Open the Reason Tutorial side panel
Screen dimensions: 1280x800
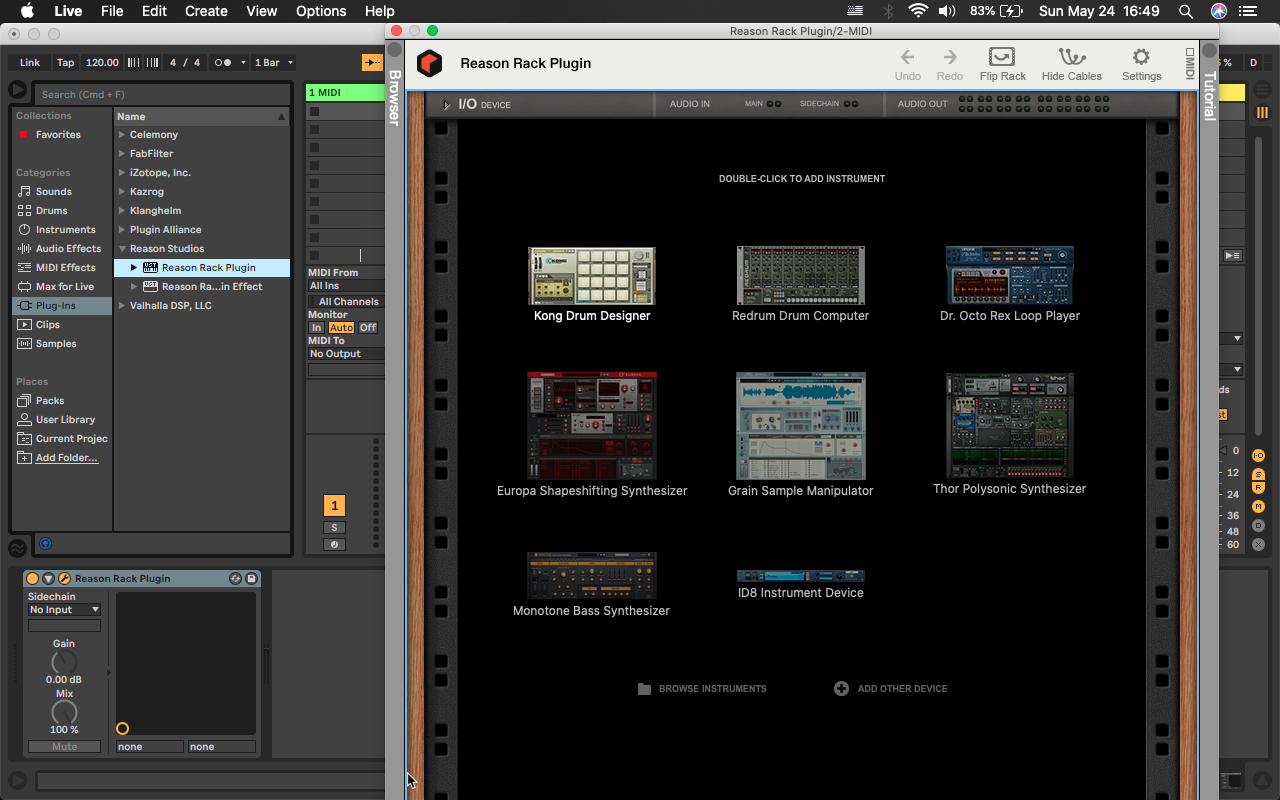click(1209, 96)
